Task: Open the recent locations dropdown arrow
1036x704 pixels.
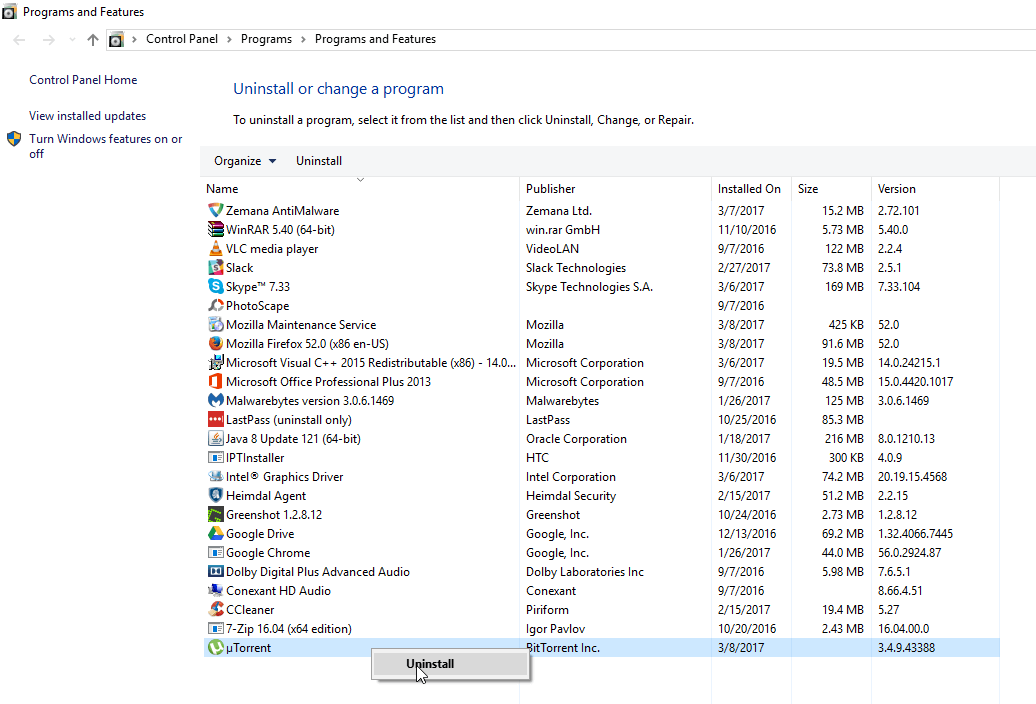Action: pos(72,40)
